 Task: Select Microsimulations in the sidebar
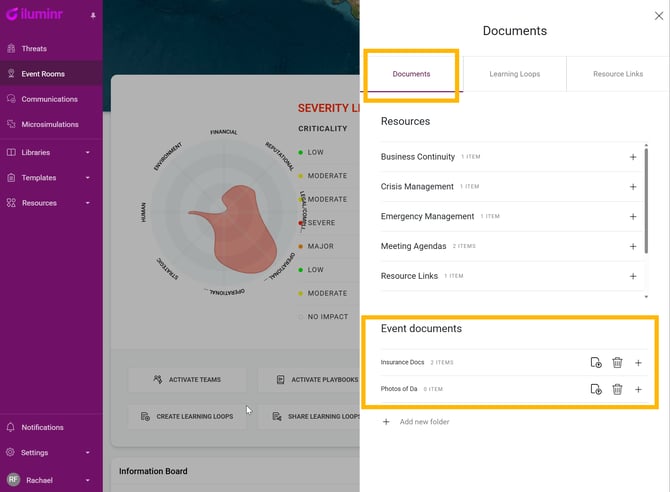[x=50, y=124]
